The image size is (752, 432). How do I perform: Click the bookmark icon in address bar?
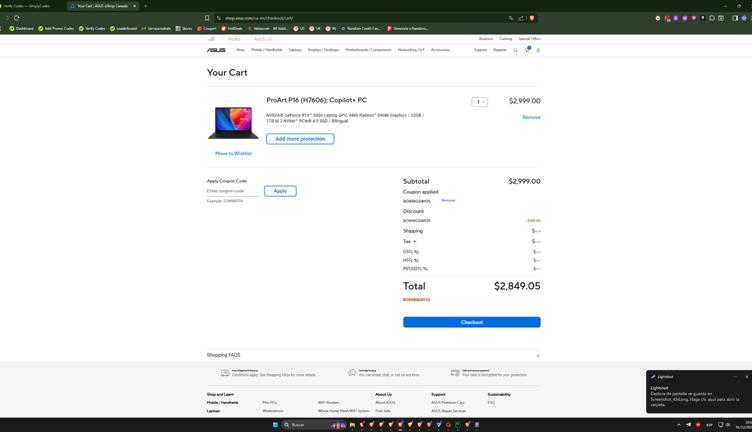pos(207,18)
